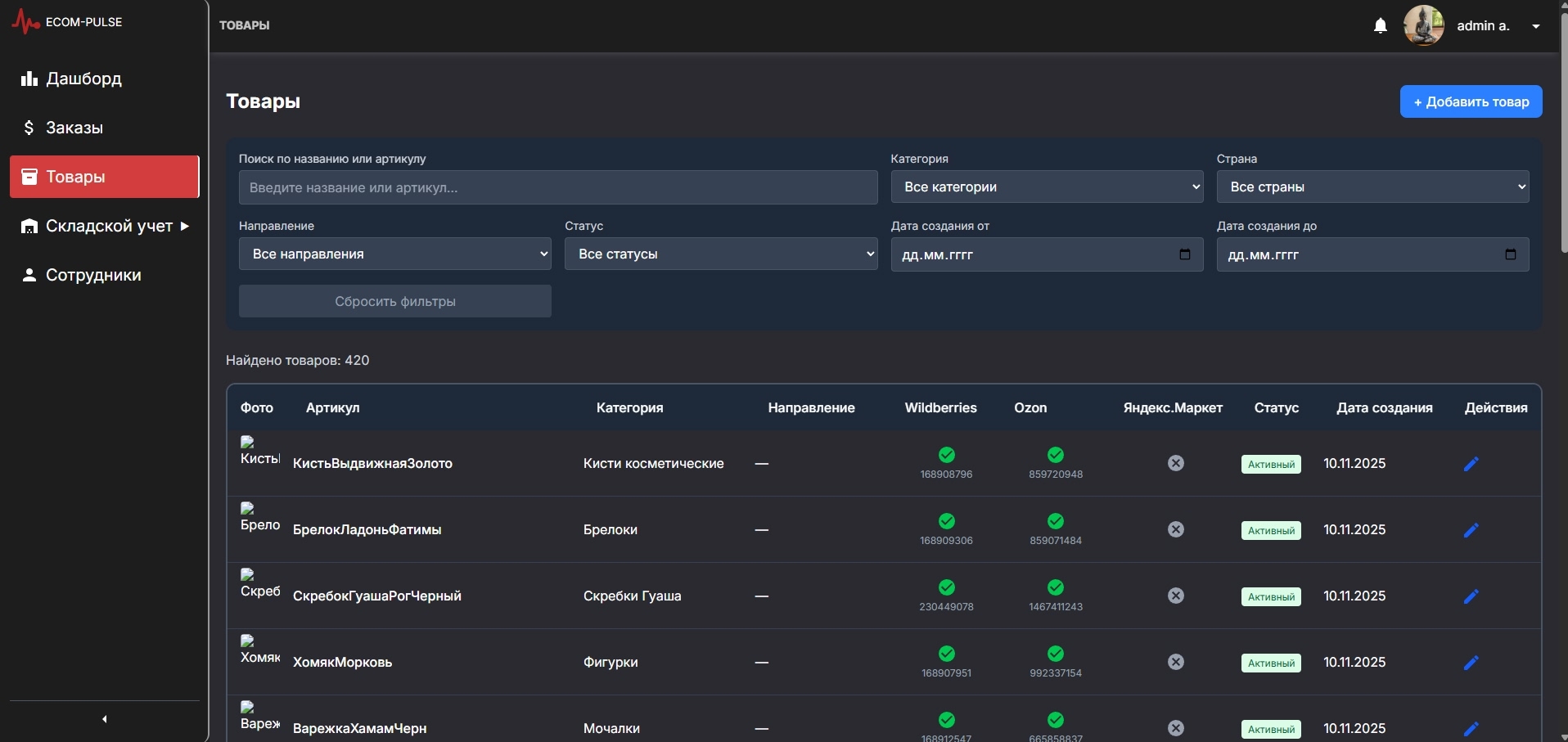
Task: Click the Добавить товар button
Action: pyautogui.click(x=1471, y=101)
